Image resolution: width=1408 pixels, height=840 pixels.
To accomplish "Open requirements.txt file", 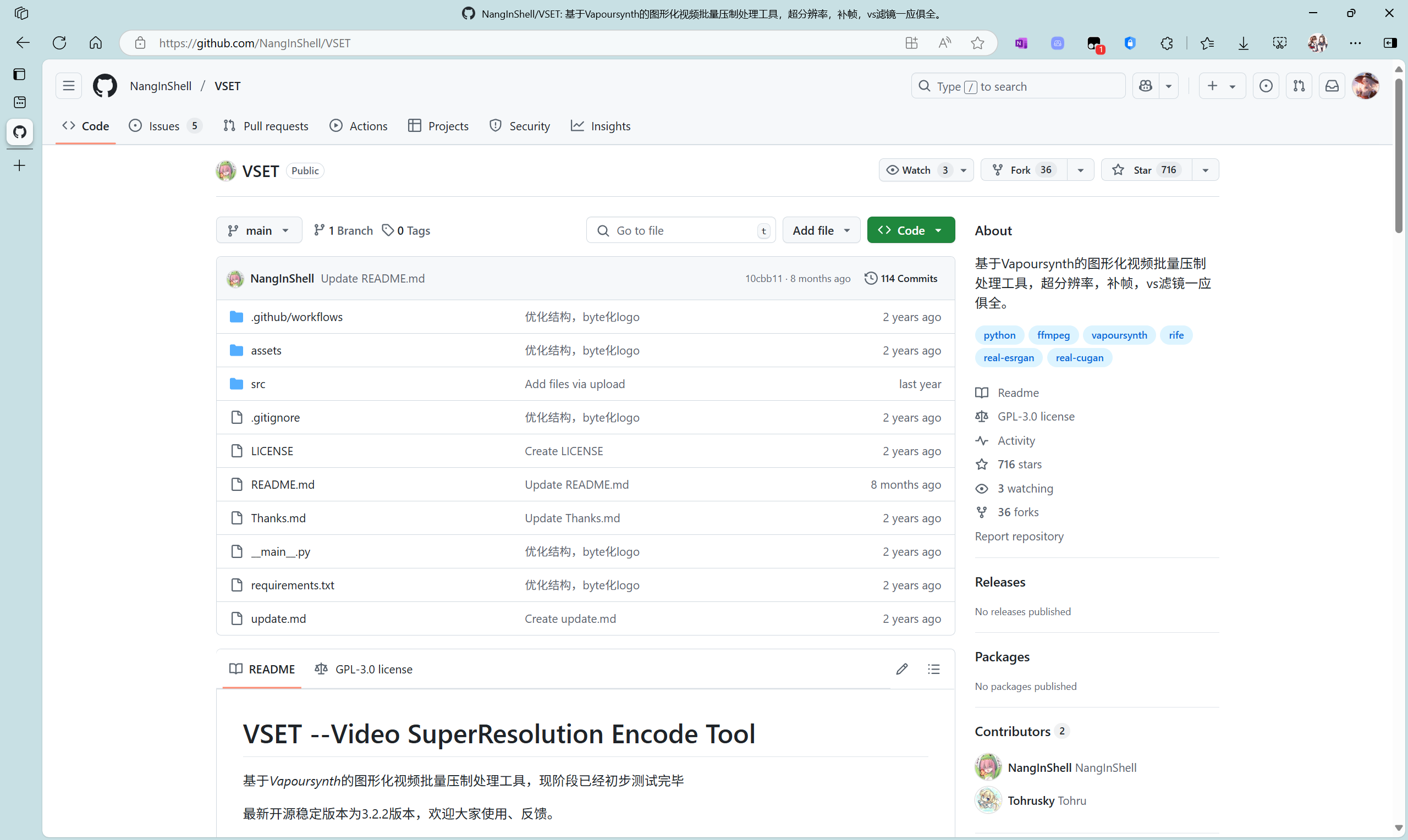I will pyautogui.click(x=292, y=585).
